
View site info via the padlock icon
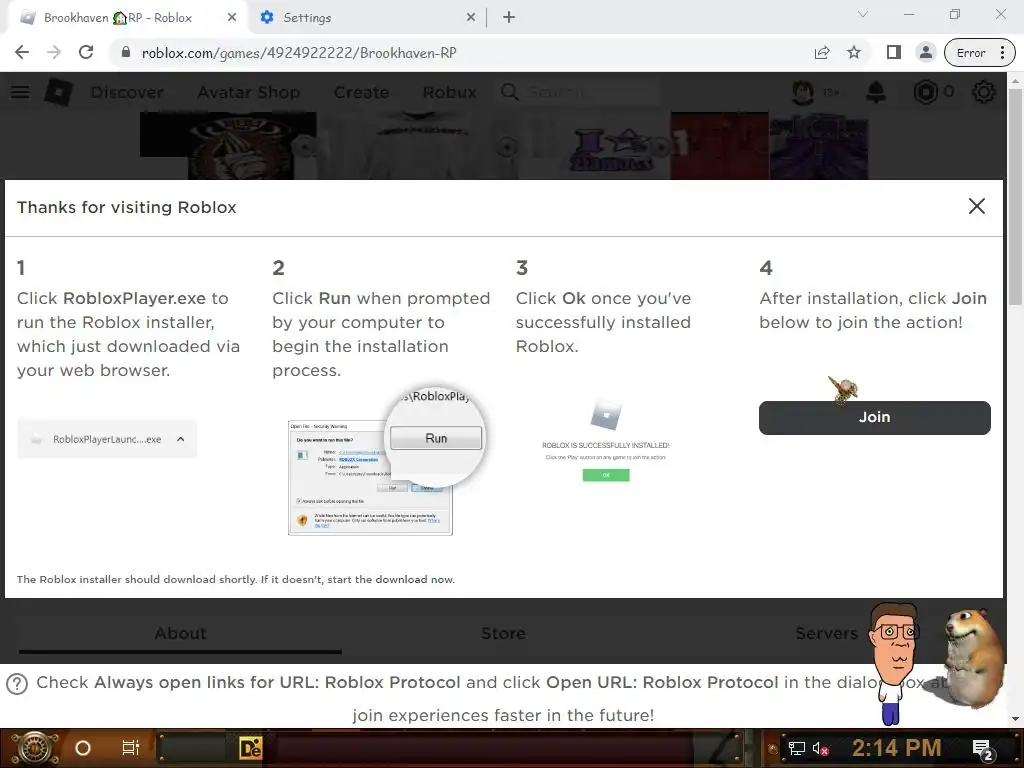tap(126, 53)
